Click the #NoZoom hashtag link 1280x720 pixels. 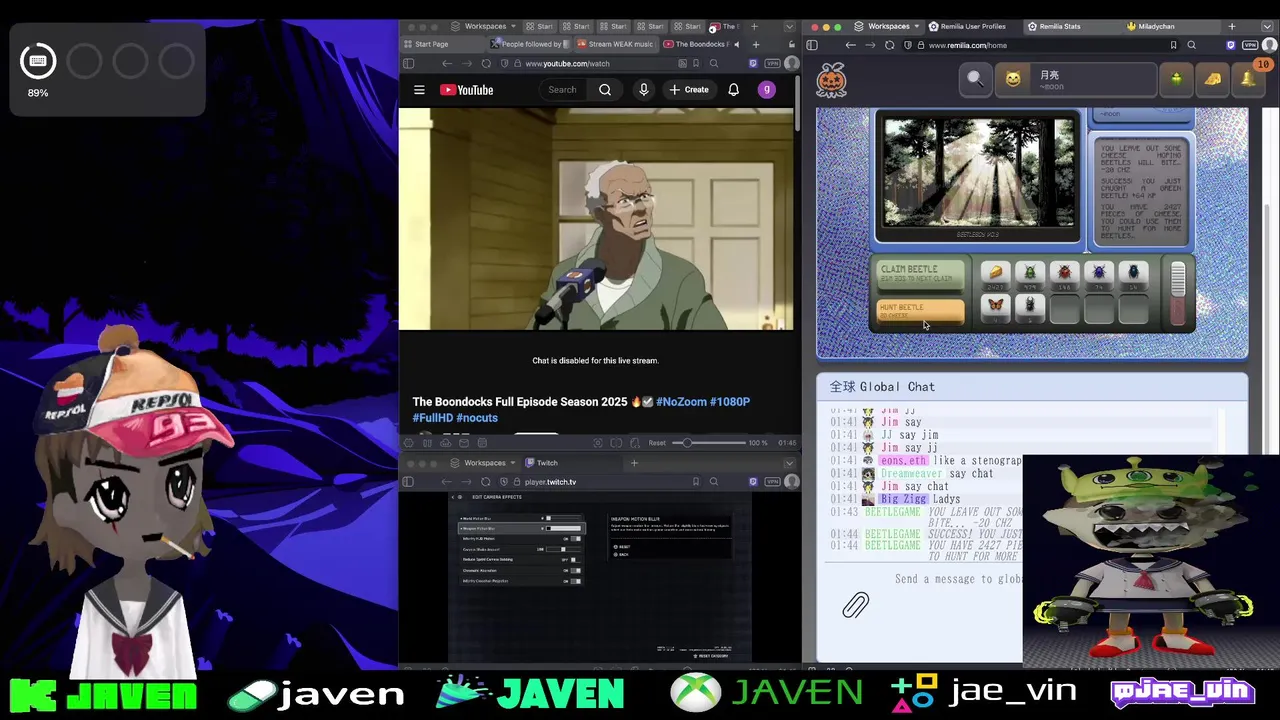(x=681, y=402)
